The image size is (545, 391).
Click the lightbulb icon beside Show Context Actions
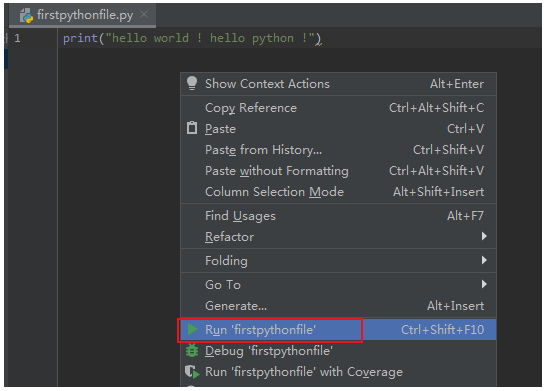(x=192, y=83)
